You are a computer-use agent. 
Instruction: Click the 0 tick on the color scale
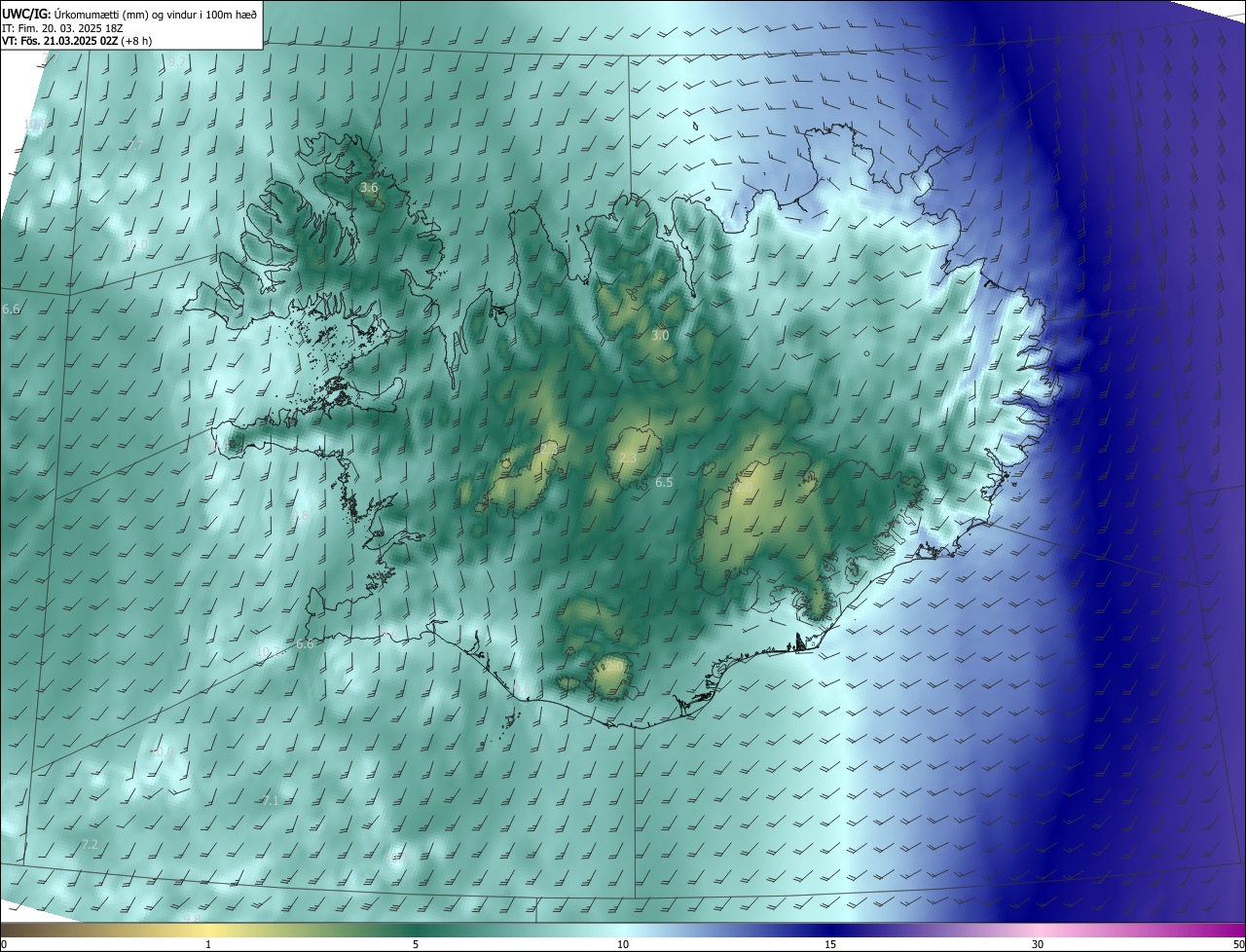4,944
